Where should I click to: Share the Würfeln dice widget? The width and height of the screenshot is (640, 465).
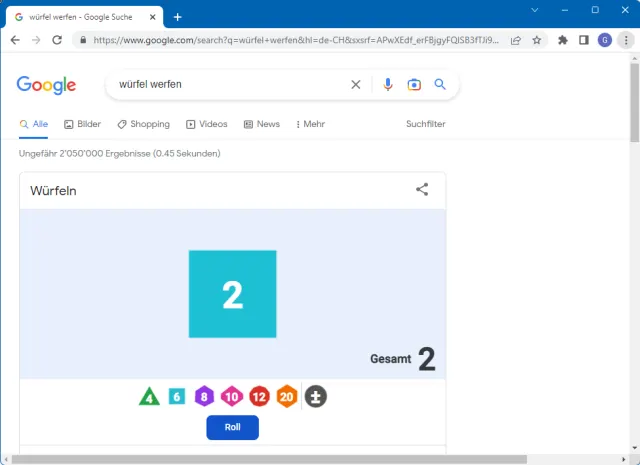(422, 189)
